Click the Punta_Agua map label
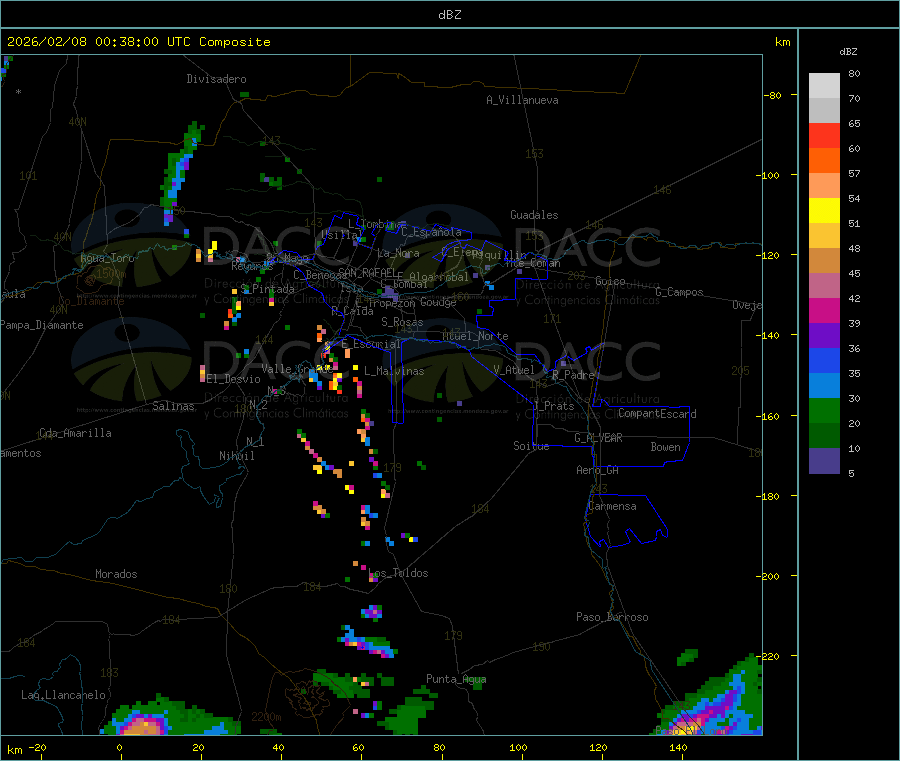Screen dimensions: 900x761 [456, 679]
